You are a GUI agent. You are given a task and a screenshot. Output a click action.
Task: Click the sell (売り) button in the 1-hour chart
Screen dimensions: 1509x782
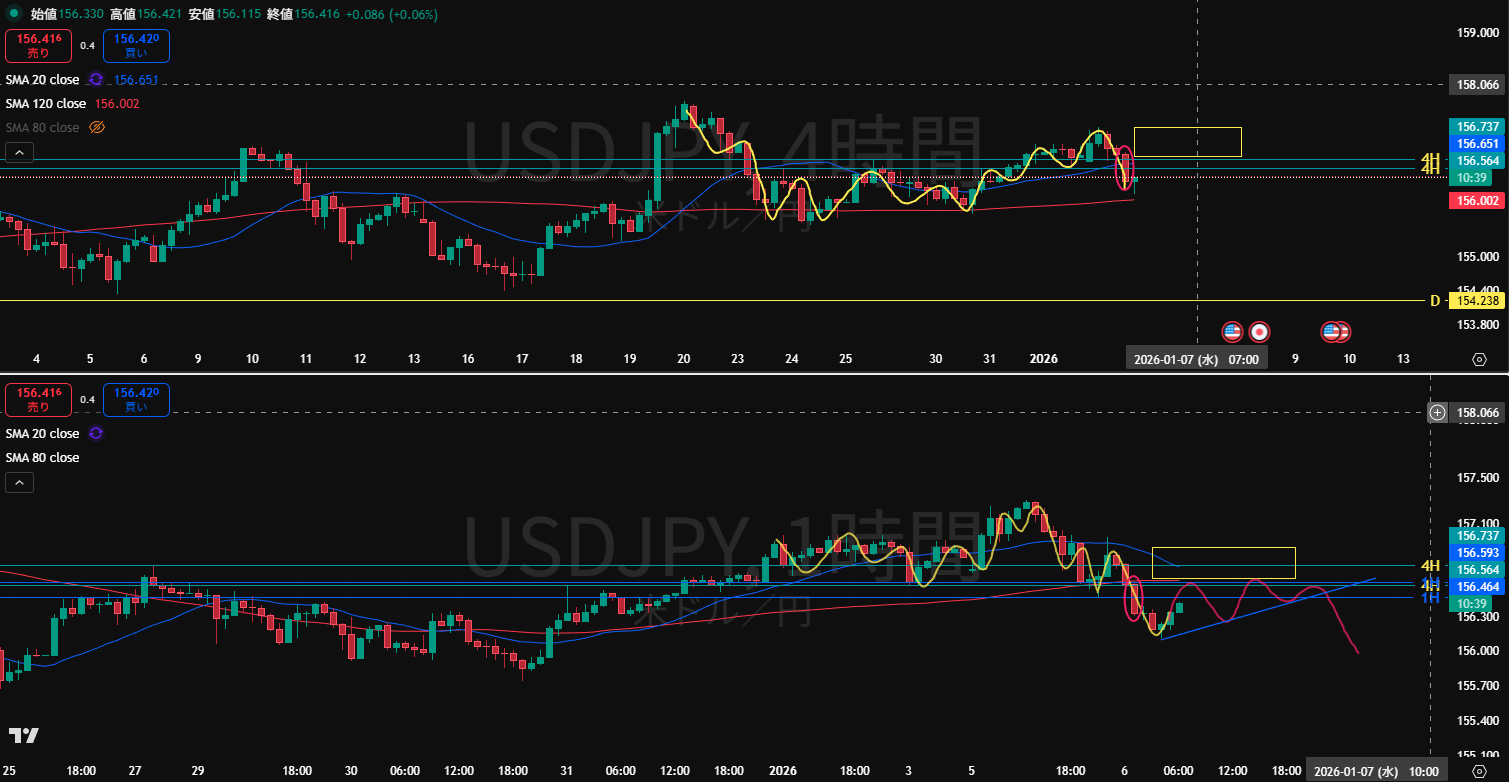[x=37, y=399]
